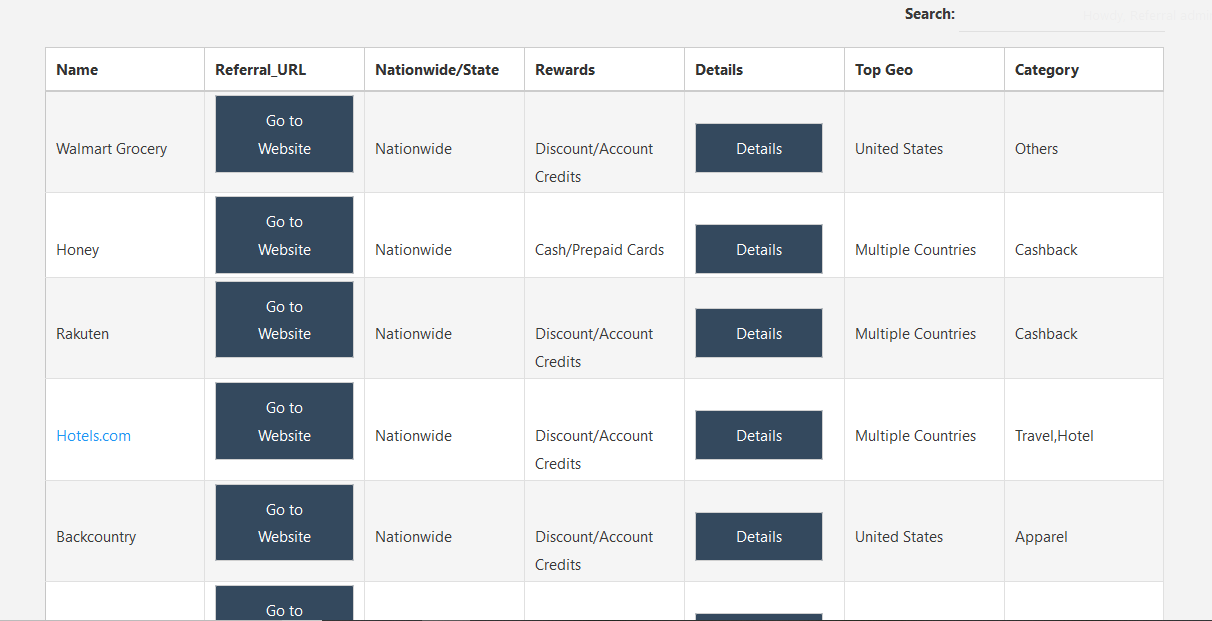
Task: Click United States in Walmart Grocery row
Action: [899, 149]
